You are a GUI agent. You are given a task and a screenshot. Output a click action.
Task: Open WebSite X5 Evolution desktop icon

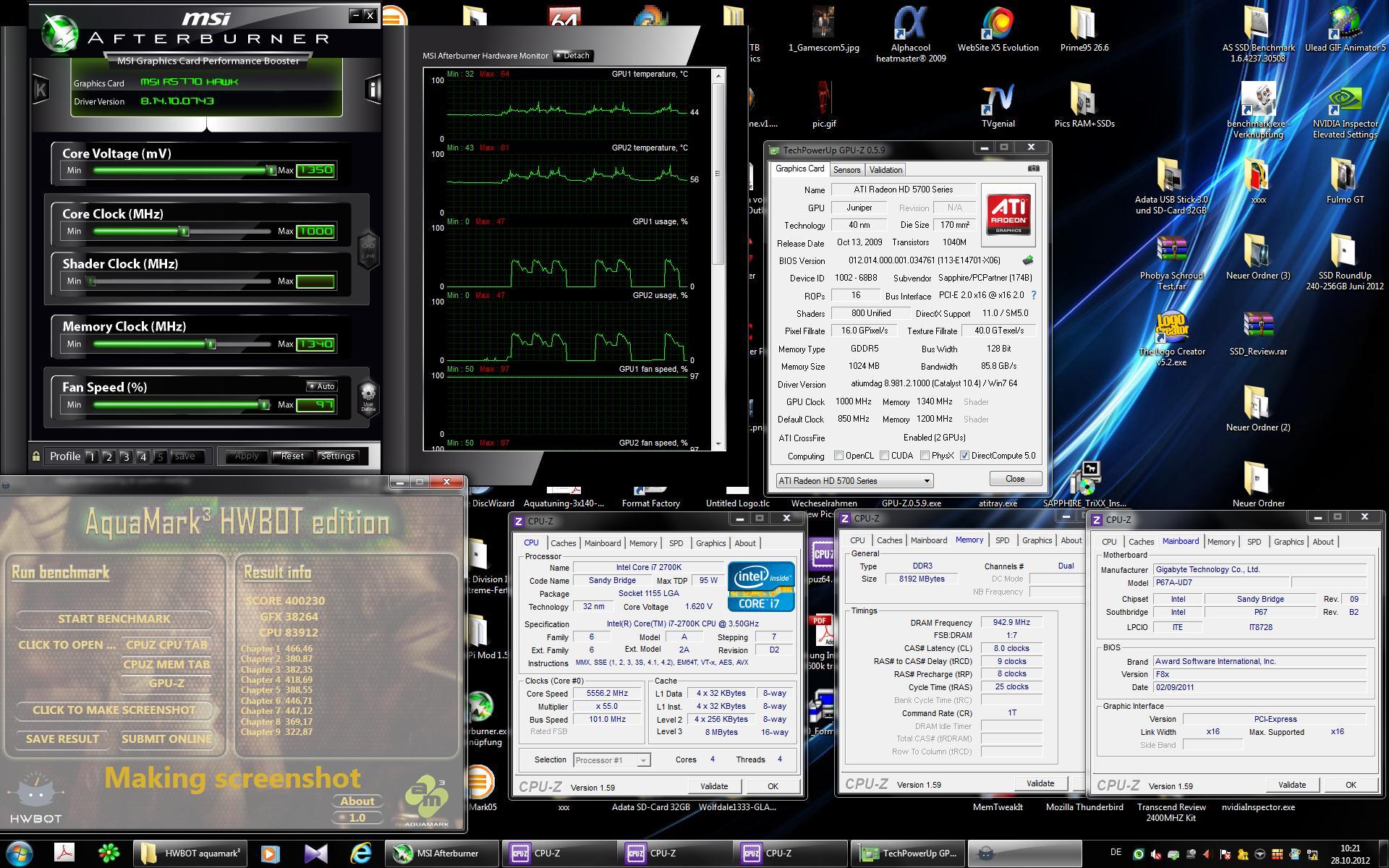point(998,29)
